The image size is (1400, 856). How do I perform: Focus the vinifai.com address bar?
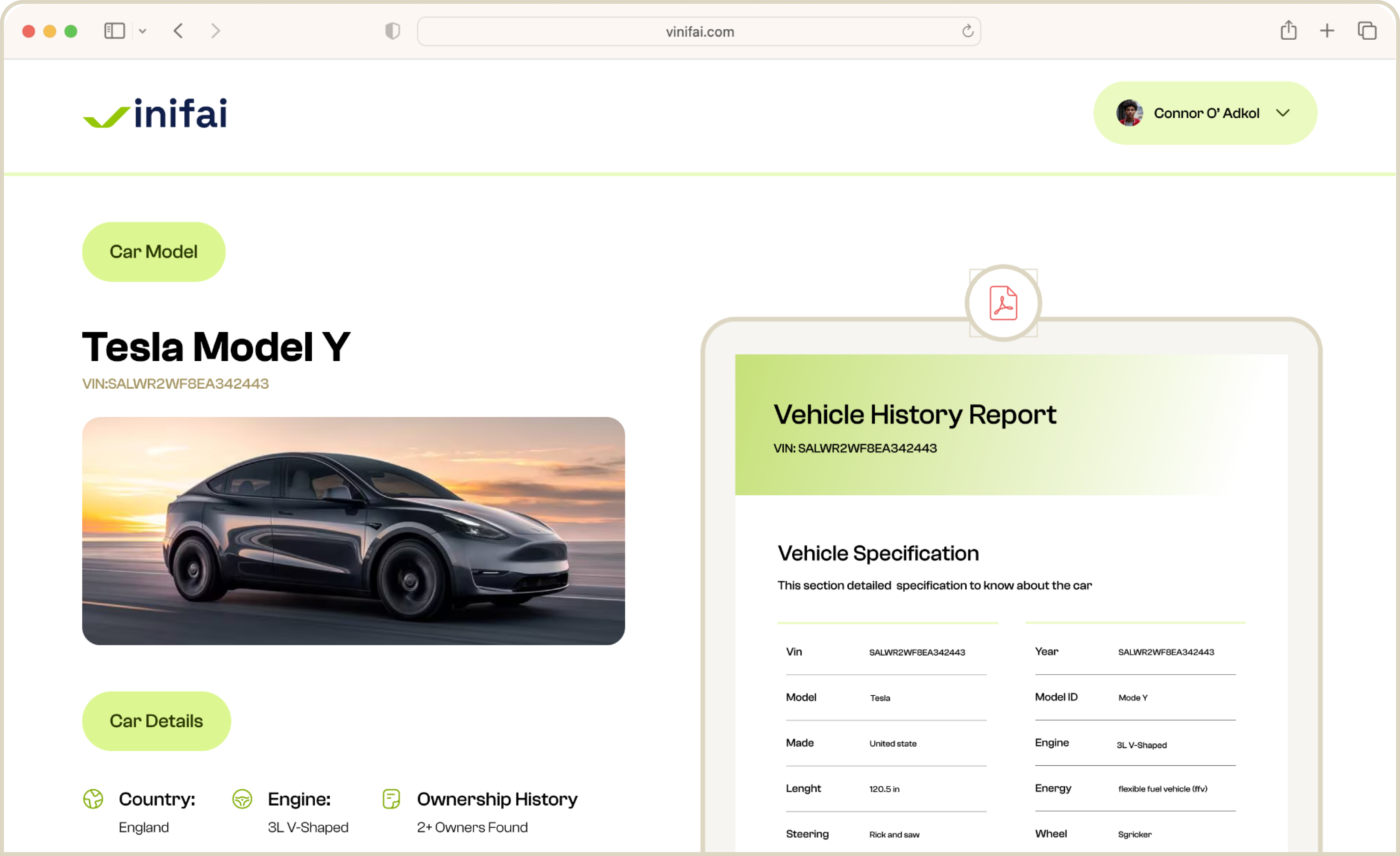coord(699,31)
